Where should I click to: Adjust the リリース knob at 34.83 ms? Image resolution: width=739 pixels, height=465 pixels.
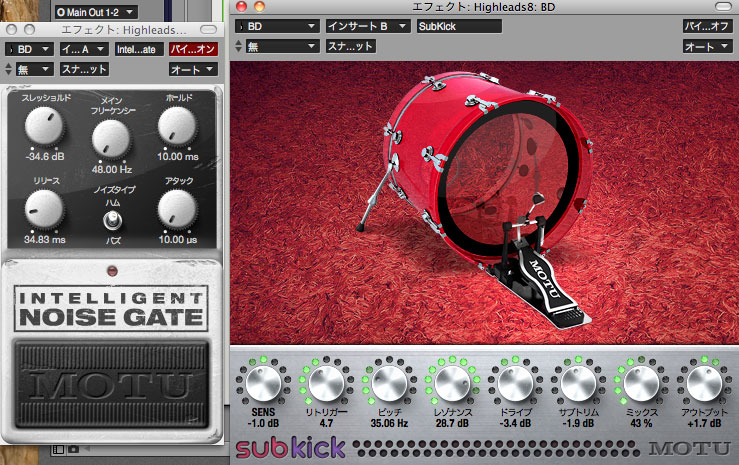coord(44,209)
